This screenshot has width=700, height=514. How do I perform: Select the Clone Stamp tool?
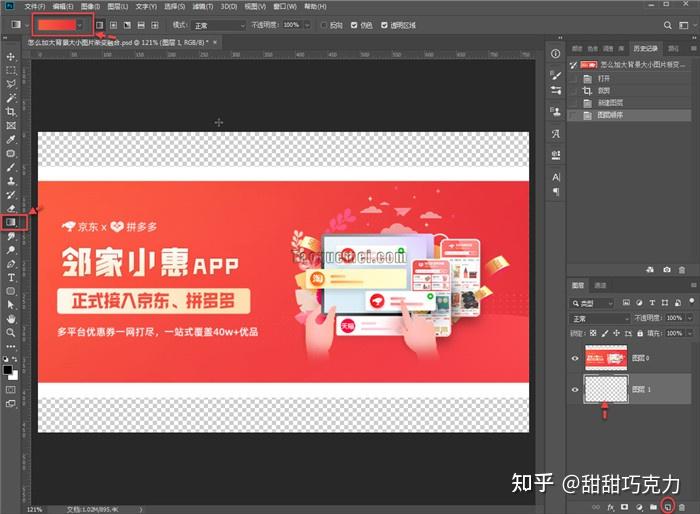pos(11,181)
